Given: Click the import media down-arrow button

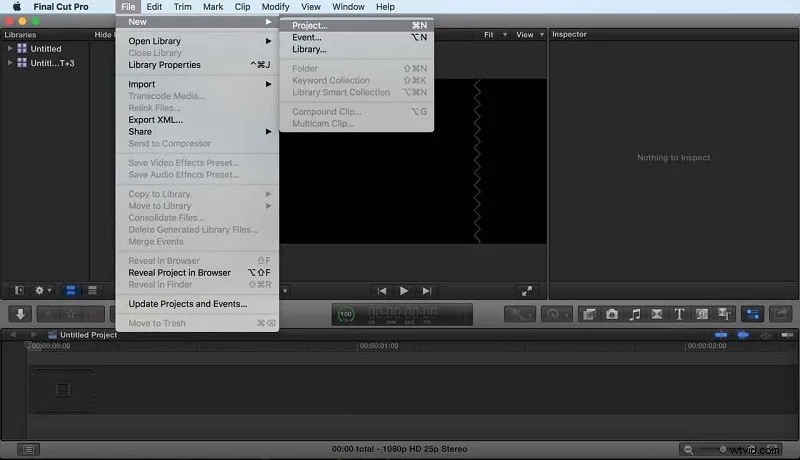Looking at the screenshot, I should [x=20, y=314].
